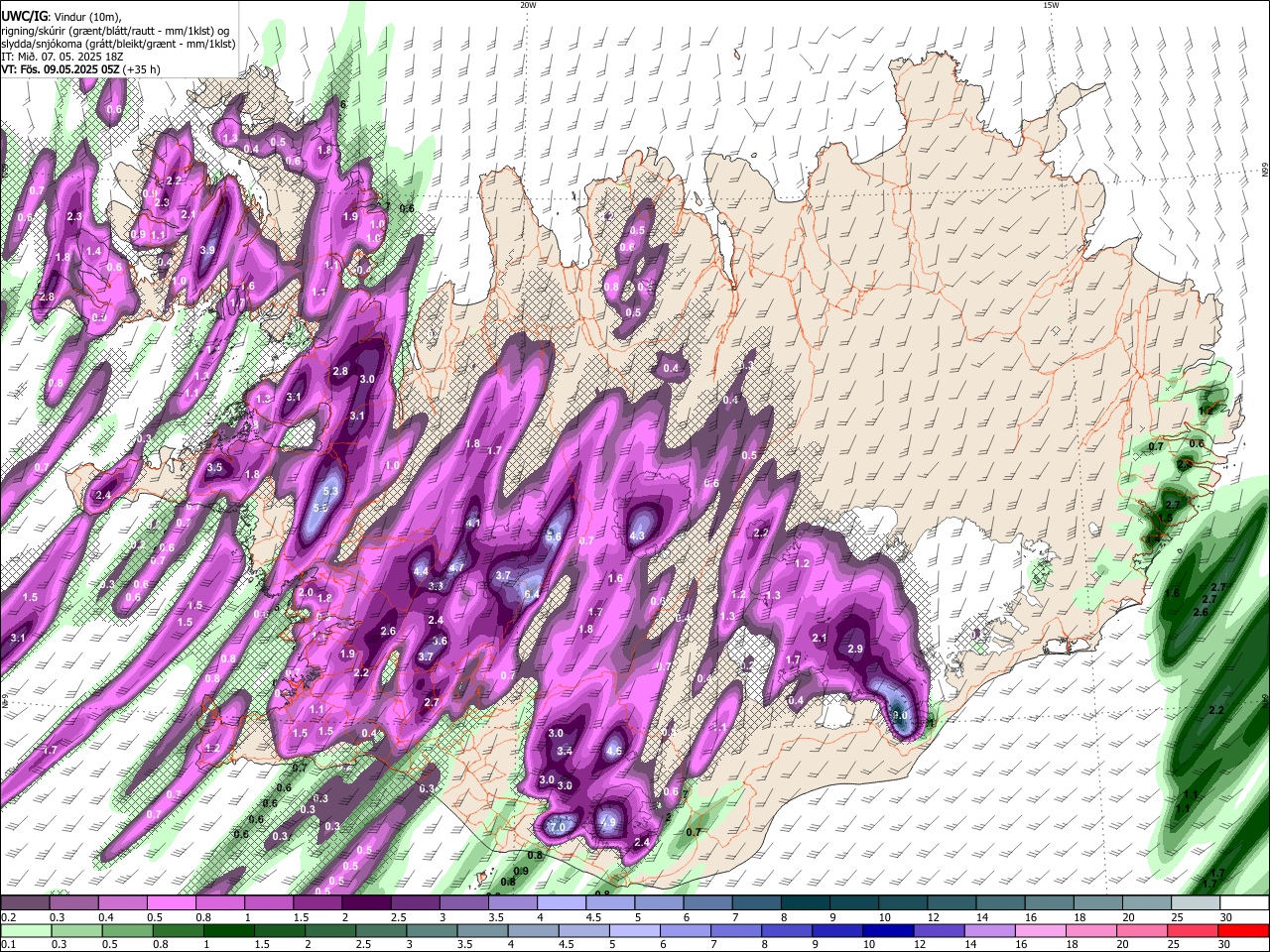This screenshot has height=952, width=1270.
Task: Click the IT: Mið. 07. 05. 2025 18Z line
Action: pos(62,57)
